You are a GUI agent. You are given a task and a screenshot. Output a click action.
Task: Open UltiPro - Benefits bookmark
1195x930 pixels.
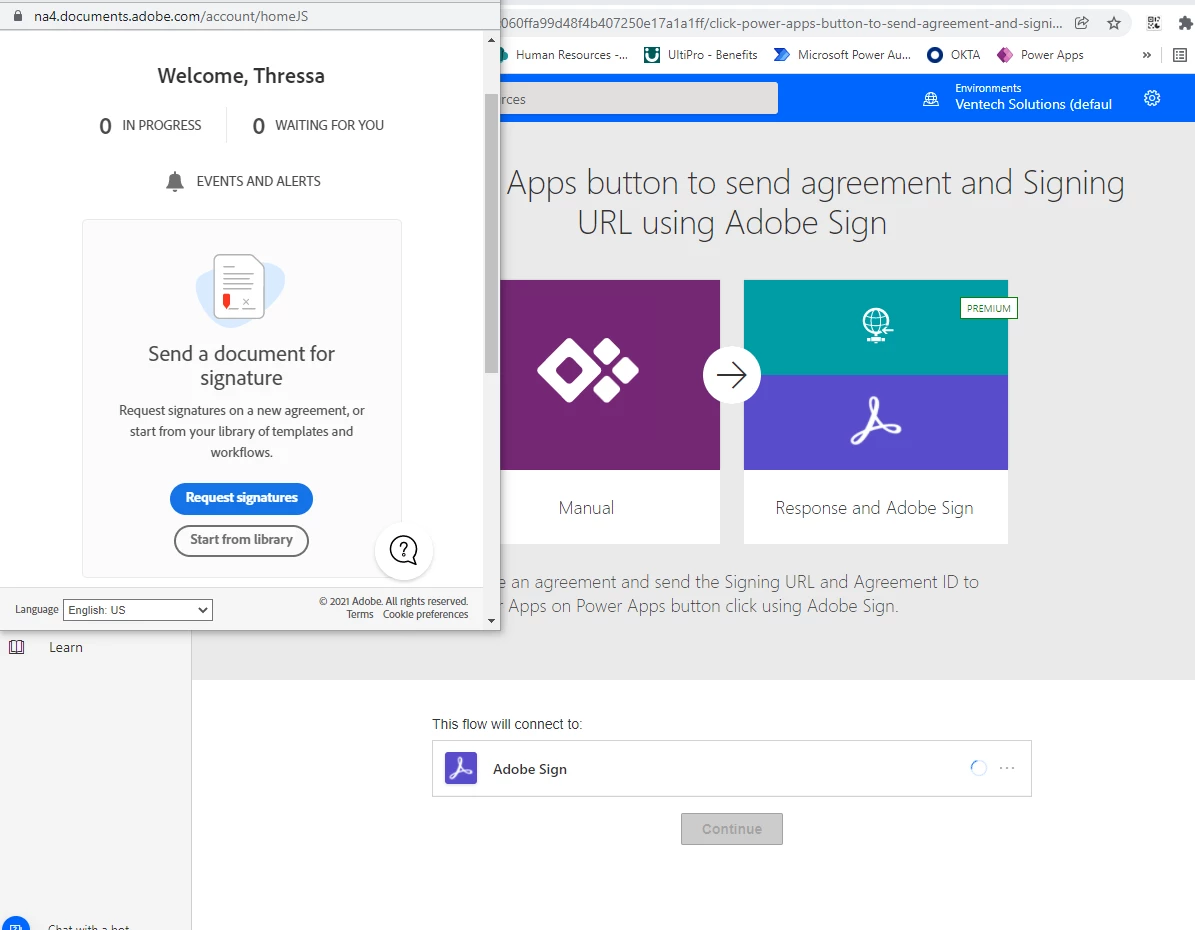coord(701,55)
